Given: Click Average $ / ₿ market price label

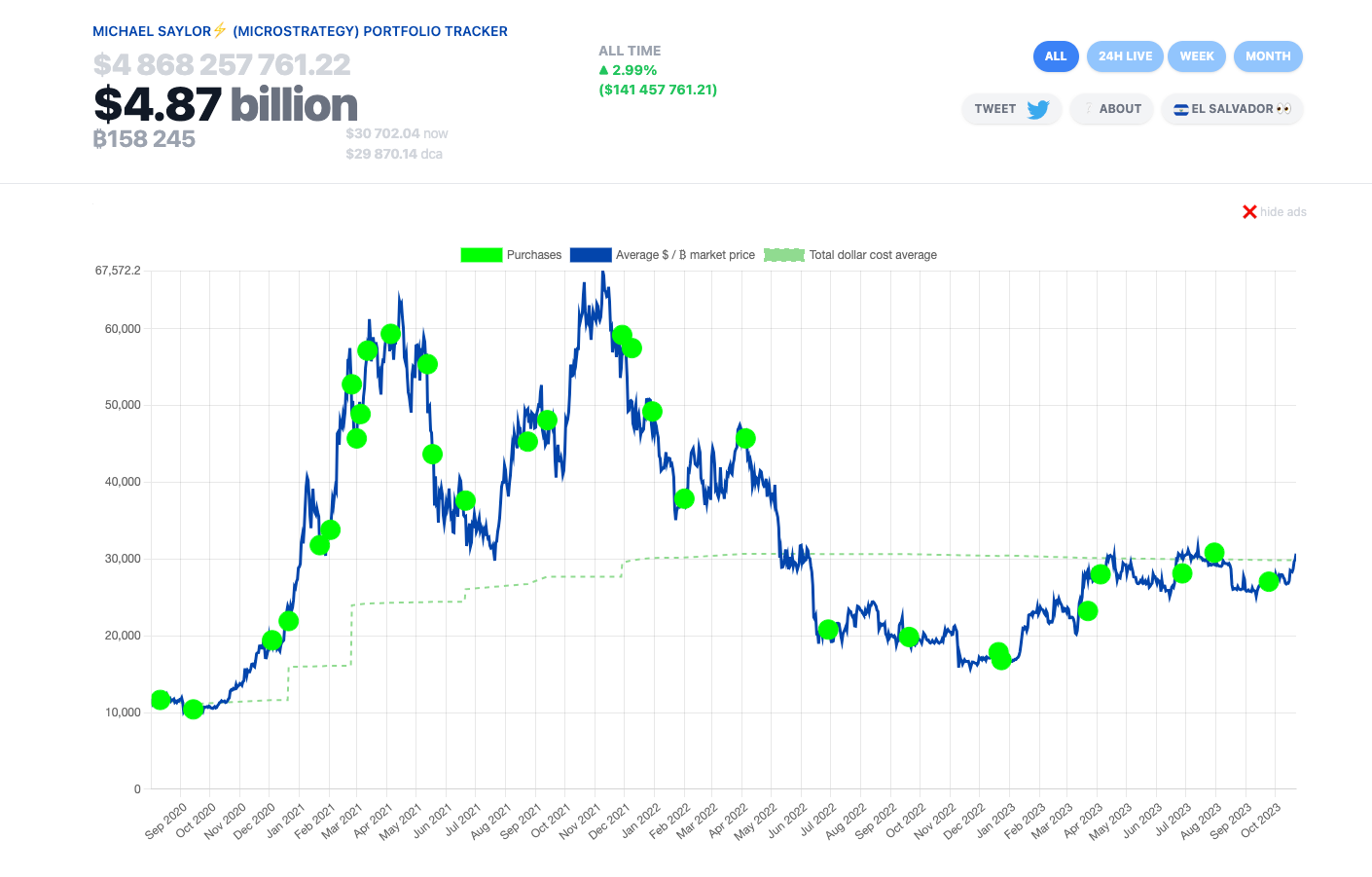Looking at the screenshot, I should (685, 255).
